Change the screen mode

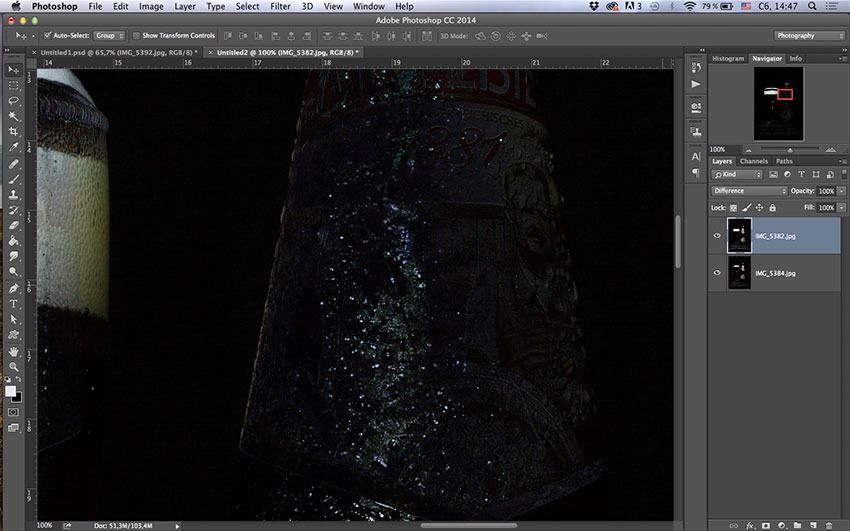point(14,428)
